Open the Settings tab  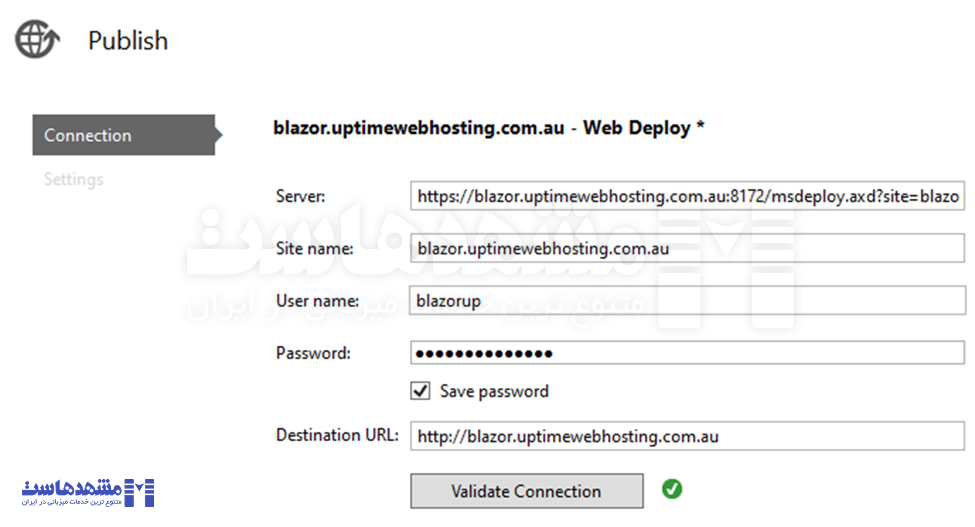click(74, 180)
